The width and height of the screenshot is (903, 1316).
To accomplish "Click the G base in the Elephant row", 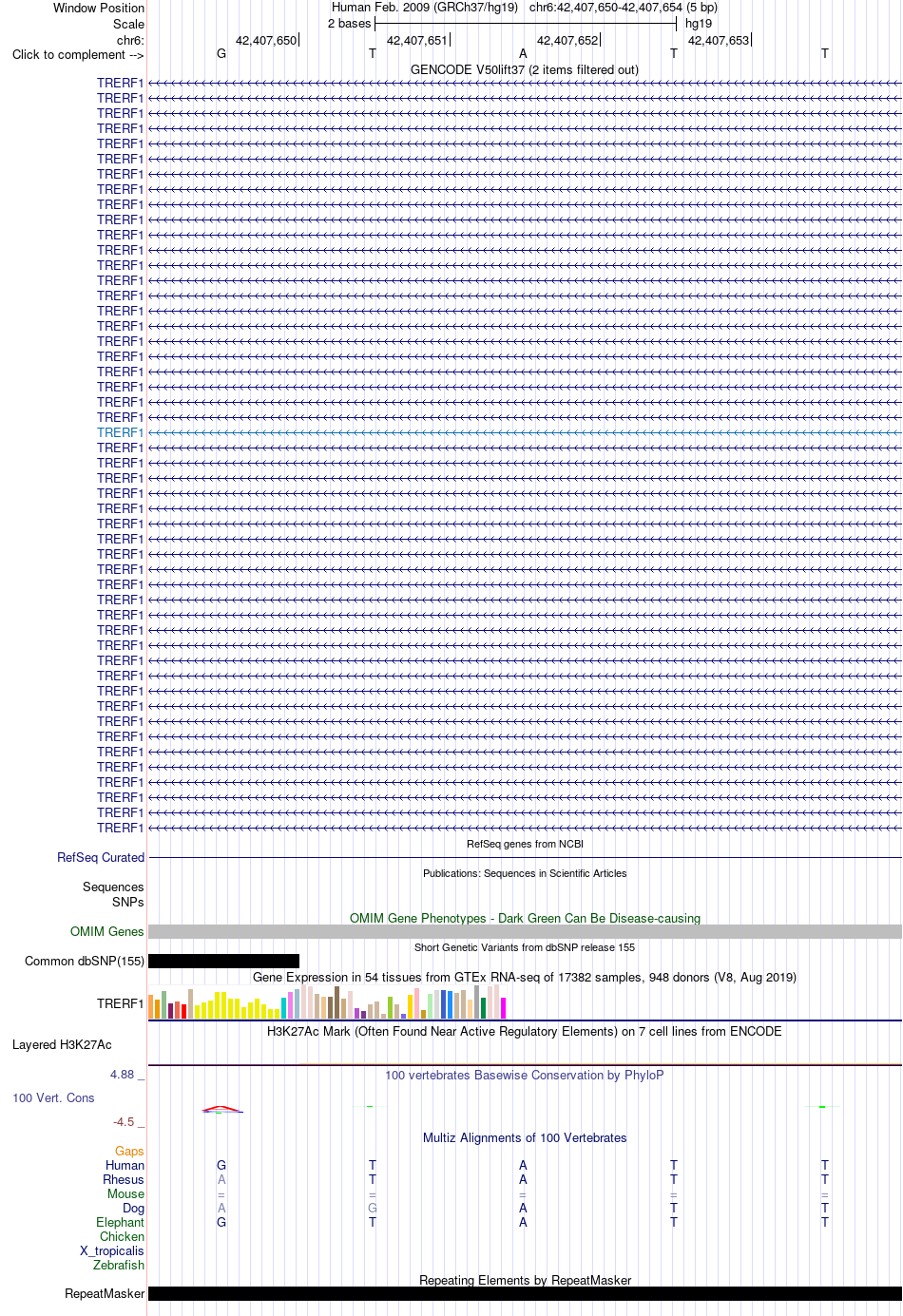I will tap(221, 1222).
